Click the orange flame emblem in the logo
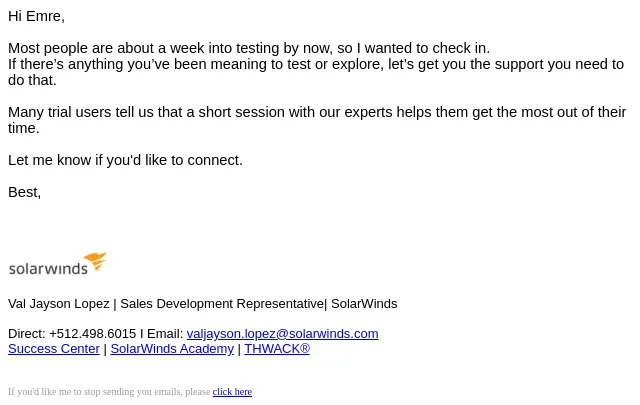The image size is (640, 405). click(96, 261)
